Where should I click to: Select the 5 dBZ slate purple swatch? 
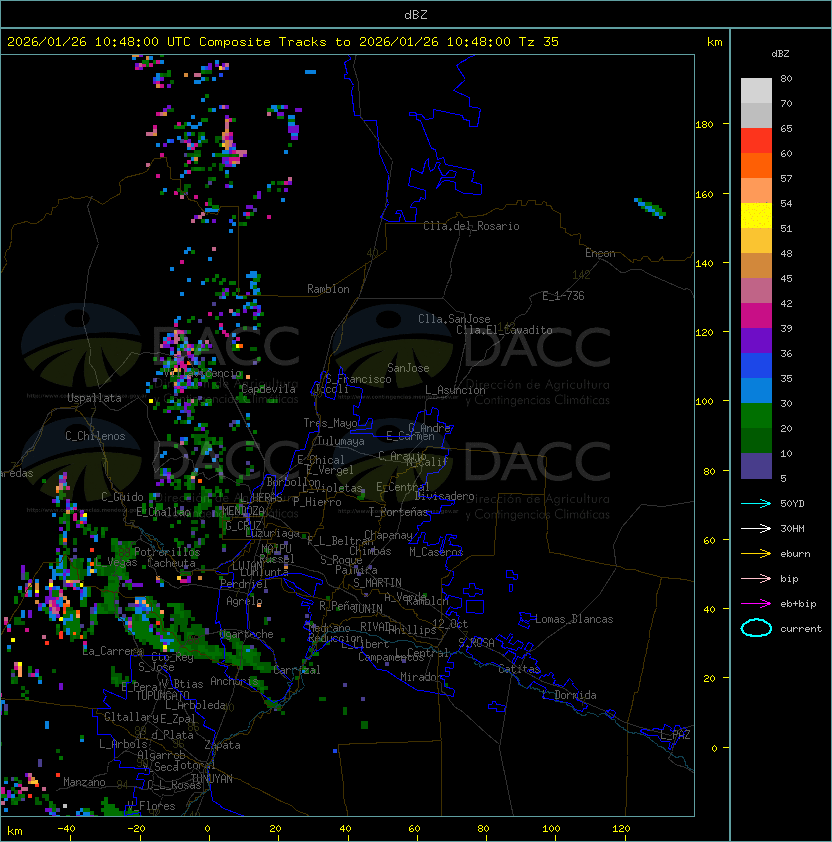click(x=756, y=466)
